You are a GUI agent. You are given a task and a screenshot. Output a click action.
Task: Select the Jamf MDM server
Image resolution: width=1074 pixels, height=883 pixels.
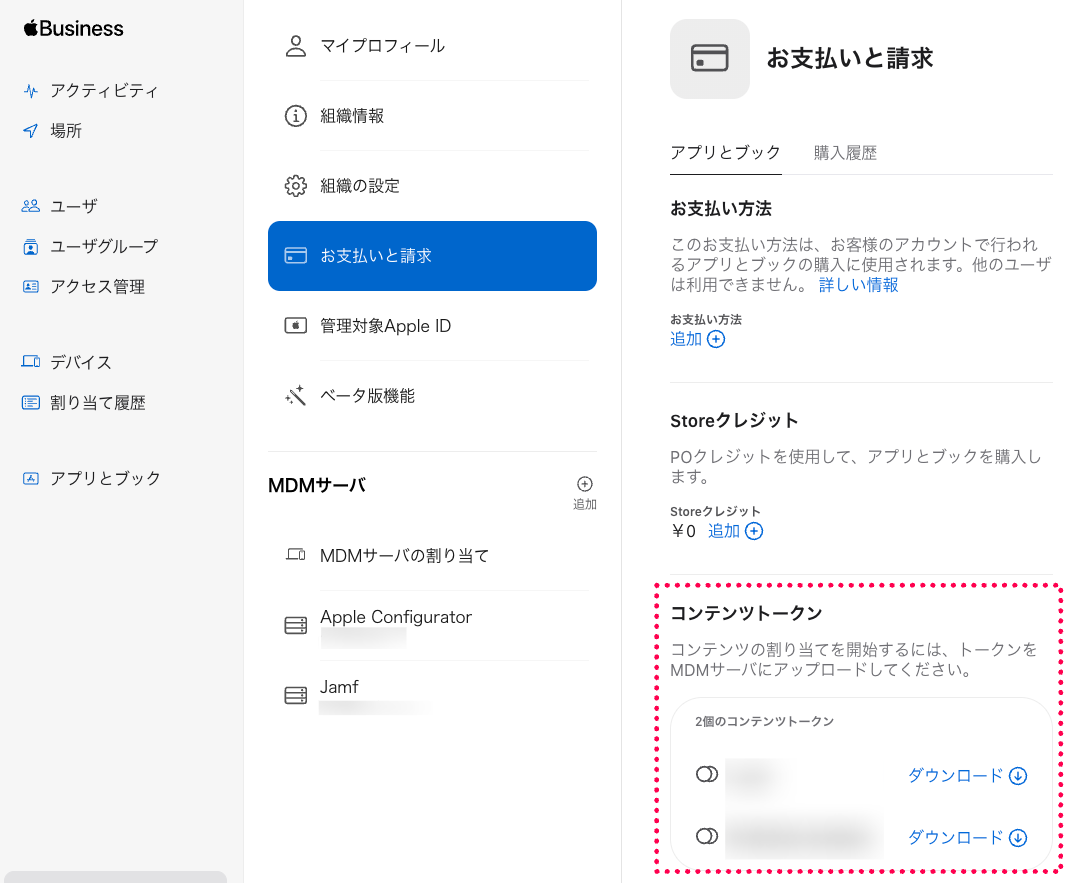(432, 695)
